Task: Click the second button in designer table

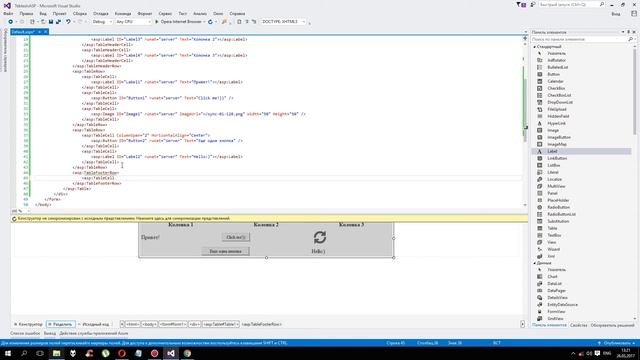Action: (225, 251)
